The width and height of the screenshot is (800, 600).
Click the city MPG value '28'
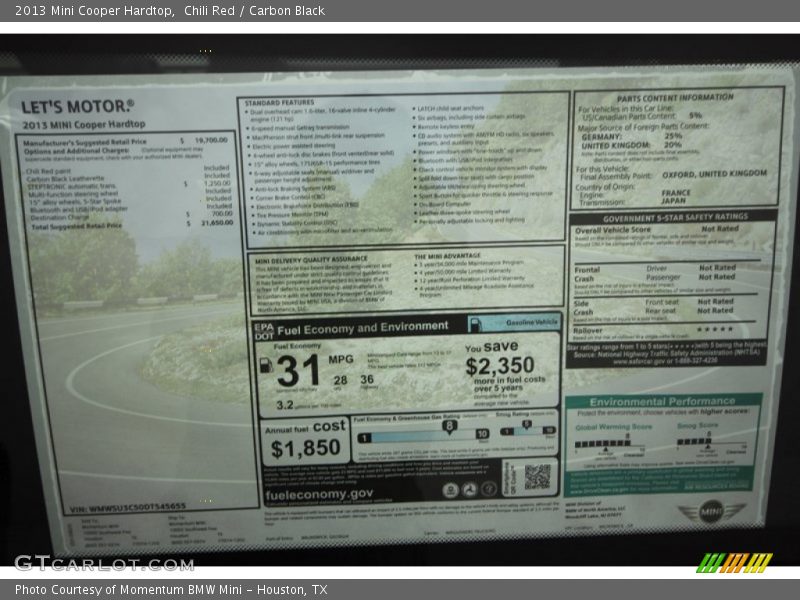[340, 380]
